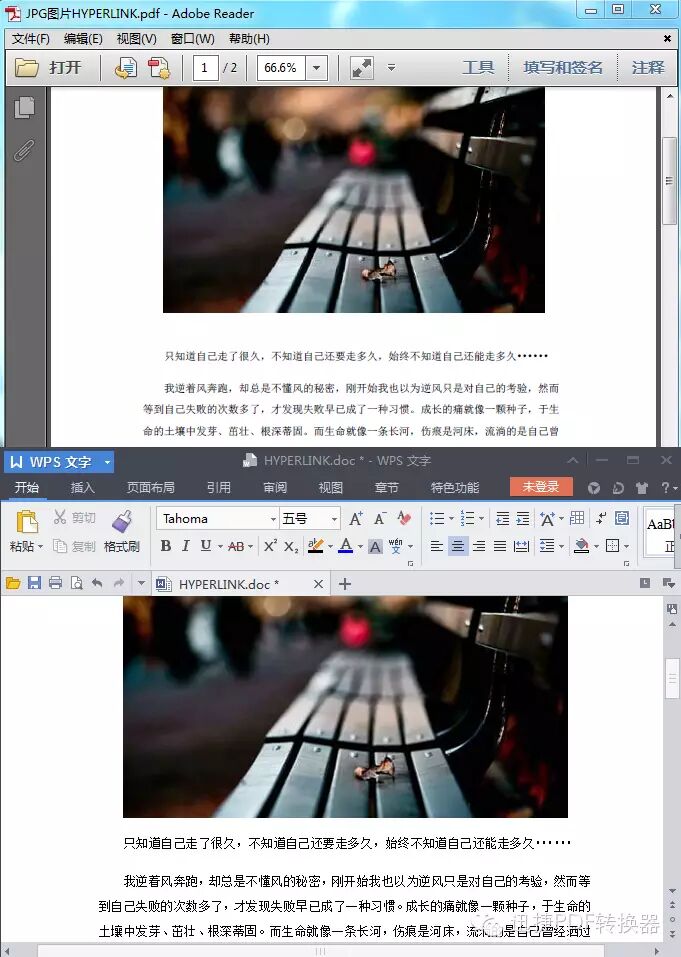
Task: Open the 注释 pane in Adobe Reader
Action: pyautogui.click(x=647, y=67)
